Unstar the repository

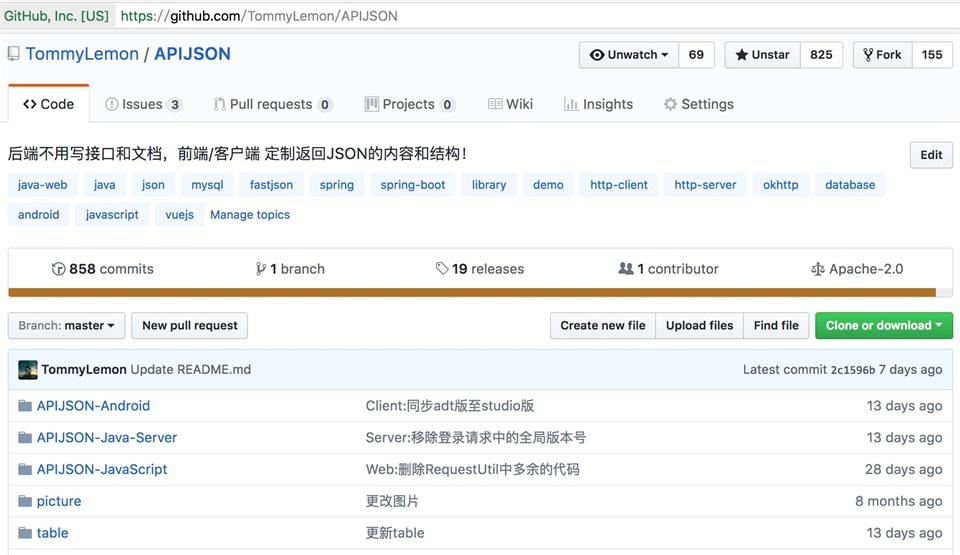coord(763,55)
